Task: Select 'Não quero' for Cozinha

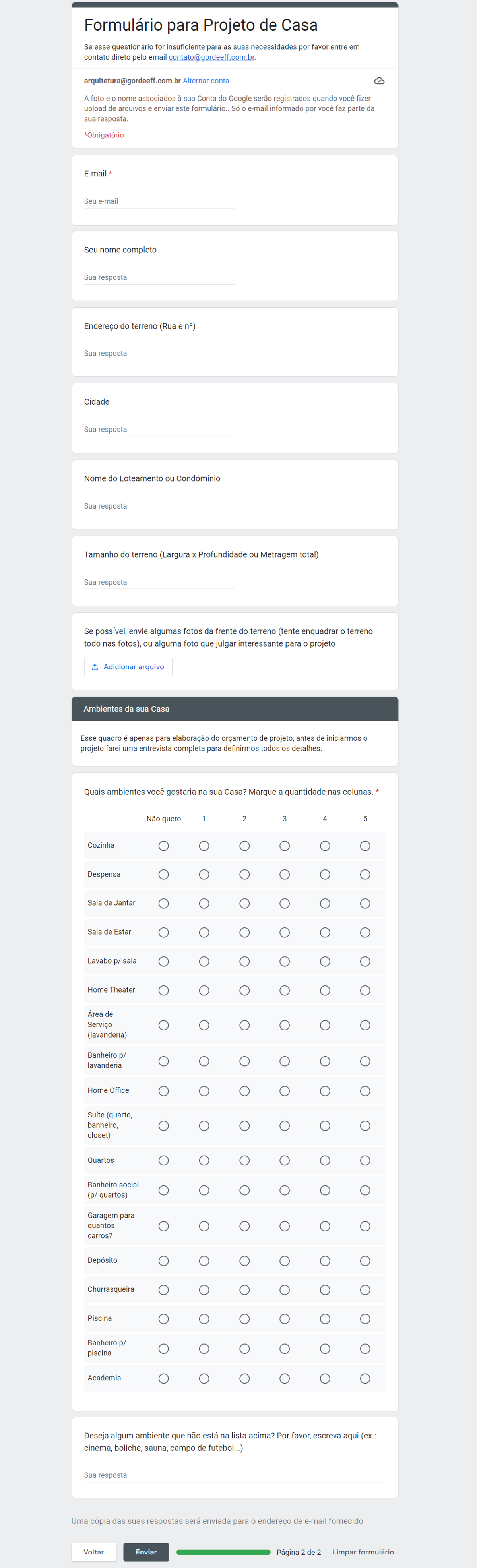Action: pyautogui.click(x=163, y=846)
